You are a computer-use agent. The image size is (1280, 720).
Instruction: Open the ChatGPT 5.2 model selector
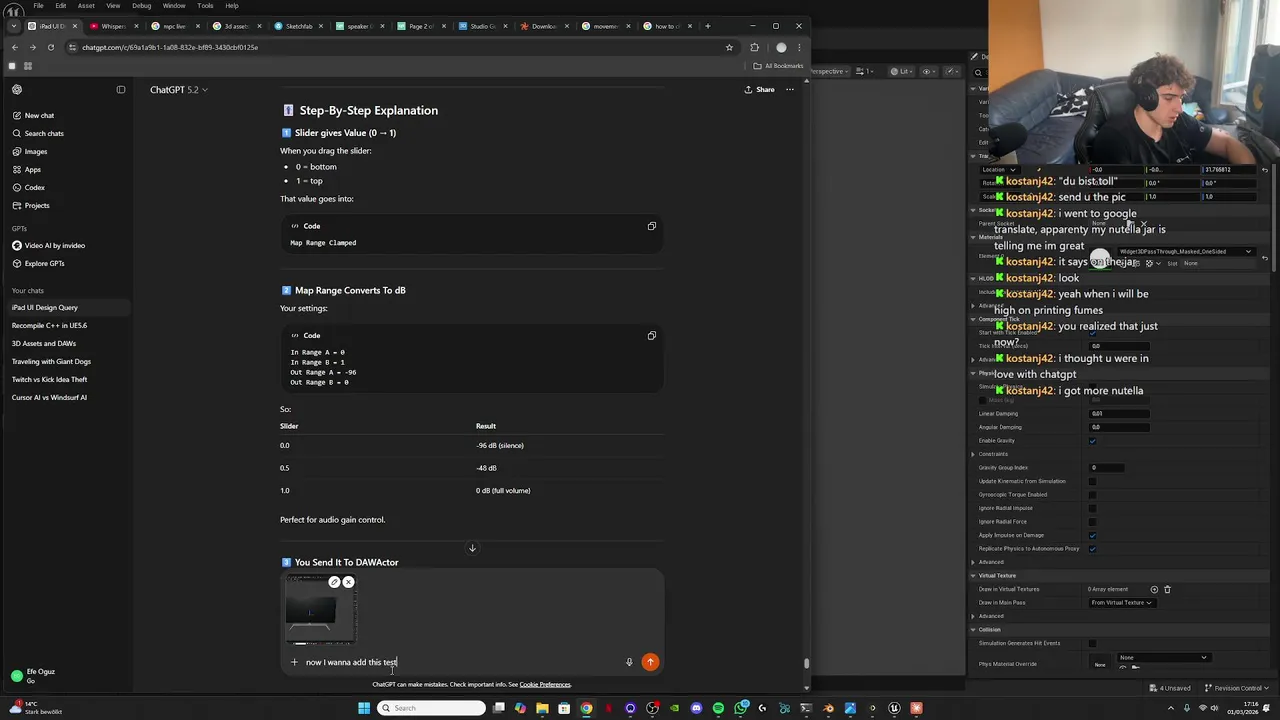(x=179, y=90)
